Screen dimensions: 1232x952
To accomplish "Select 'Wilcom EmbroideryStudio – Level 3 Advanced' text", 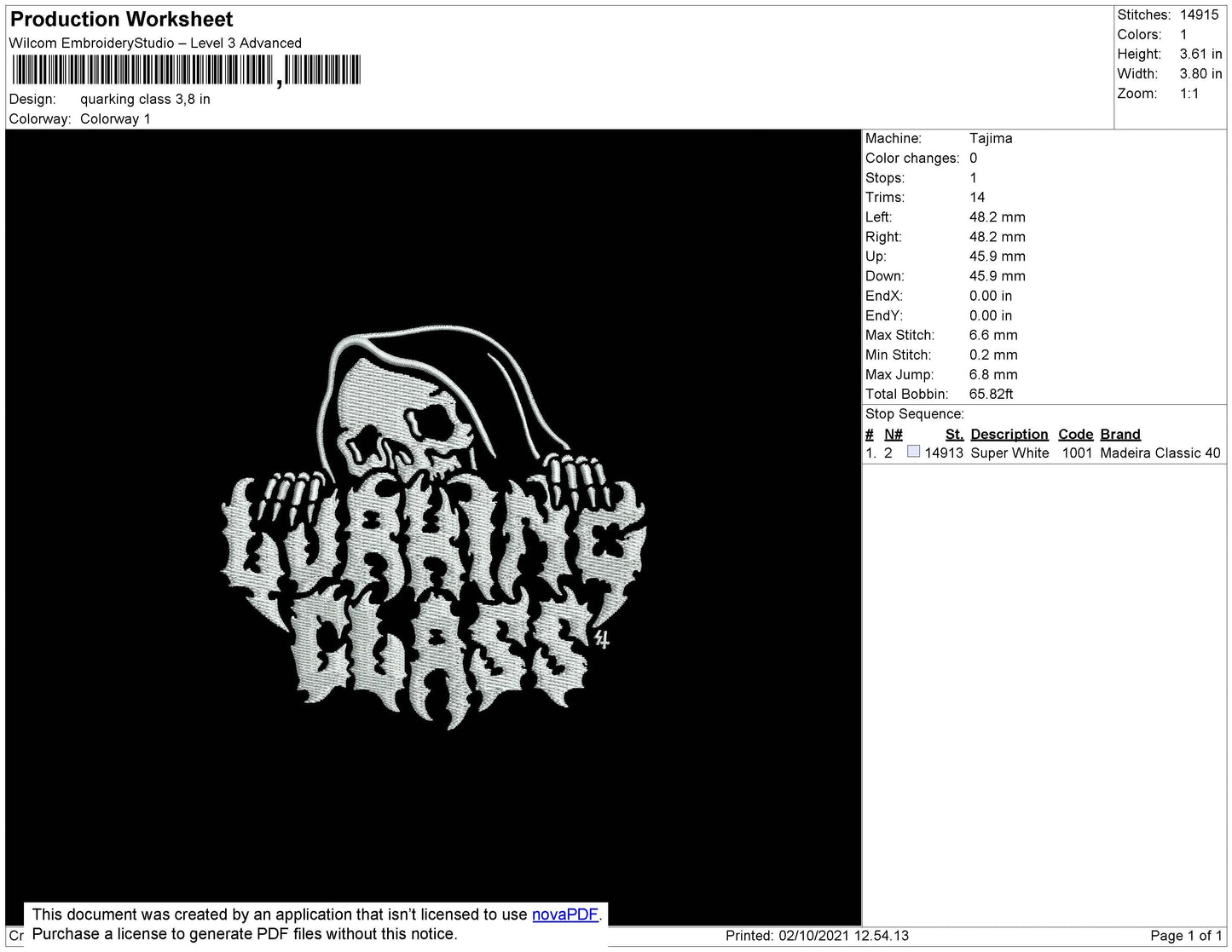I will tap(155, 43).
